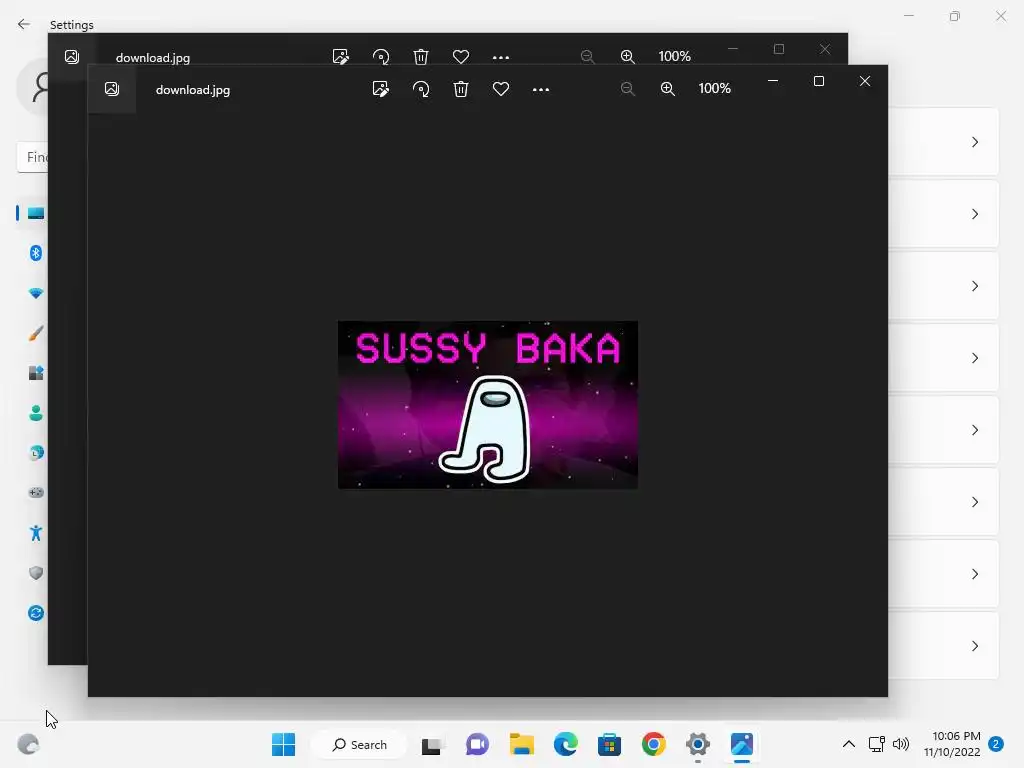Open See more menu in front Photos window
Viewport: 1024px width, 768px height.
coord(541,89)
